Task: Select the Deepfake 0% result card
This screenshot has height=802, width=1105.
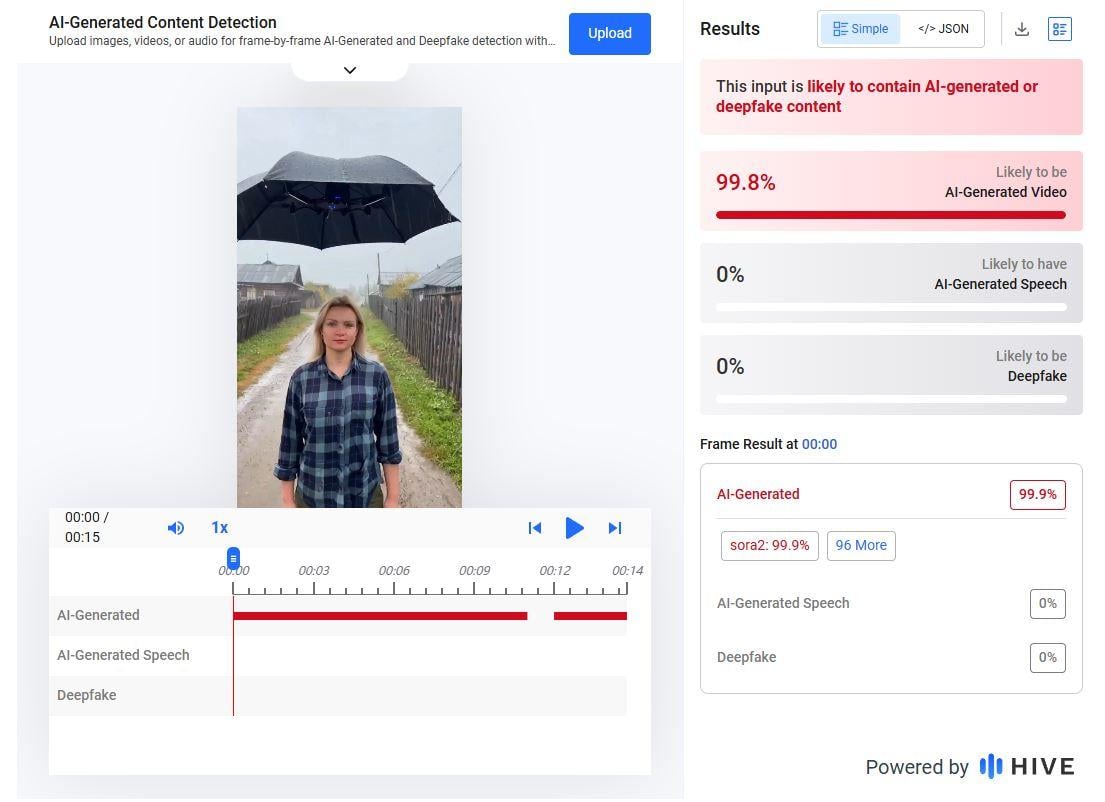Action: click(x=891, y=375)
